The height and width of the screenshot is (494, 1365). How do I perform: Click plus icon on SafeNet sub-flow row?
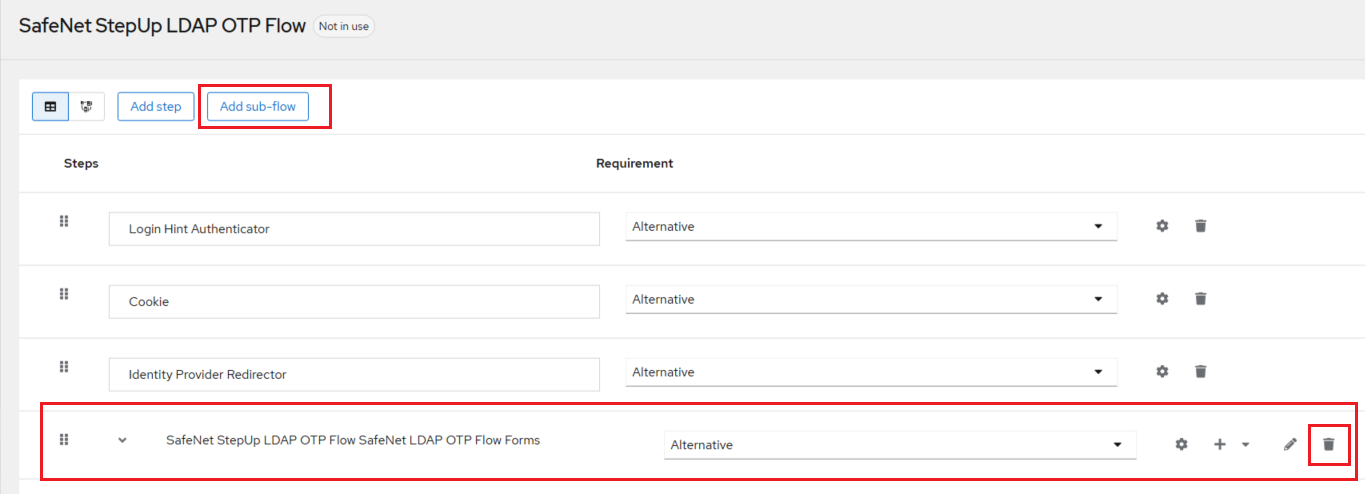(1220, 445)
